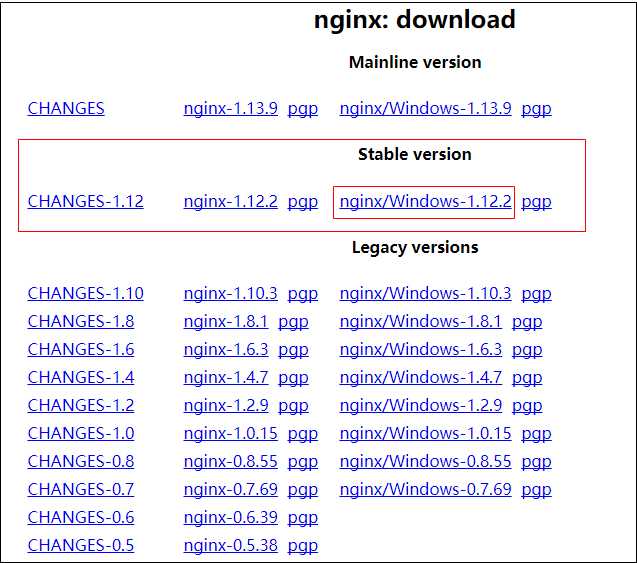The height and width of the screenshot is (563, 637).
Task: Download nginx/Windows-1.4.7
Action: coord(420,377)
